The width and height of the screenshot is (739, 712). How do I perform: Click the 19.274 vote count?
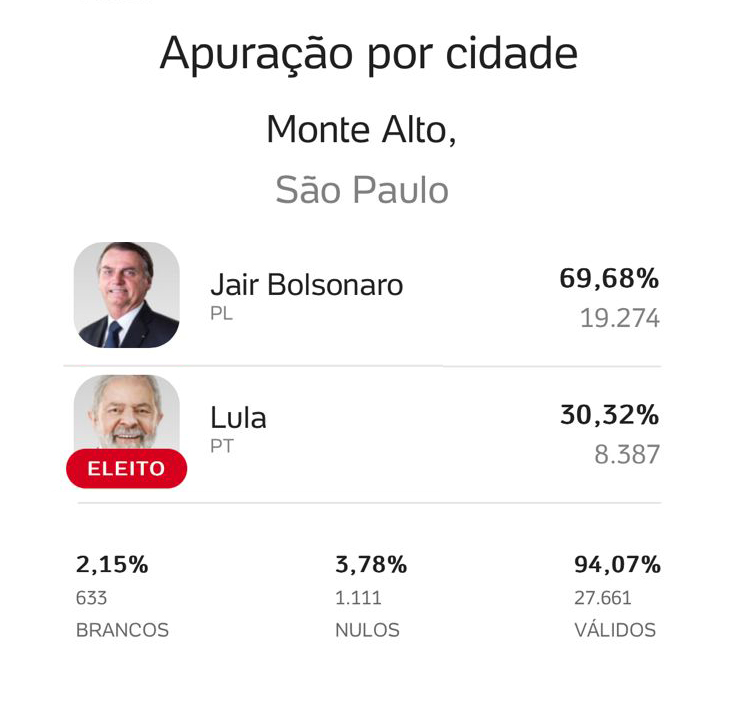coord(619,319)
